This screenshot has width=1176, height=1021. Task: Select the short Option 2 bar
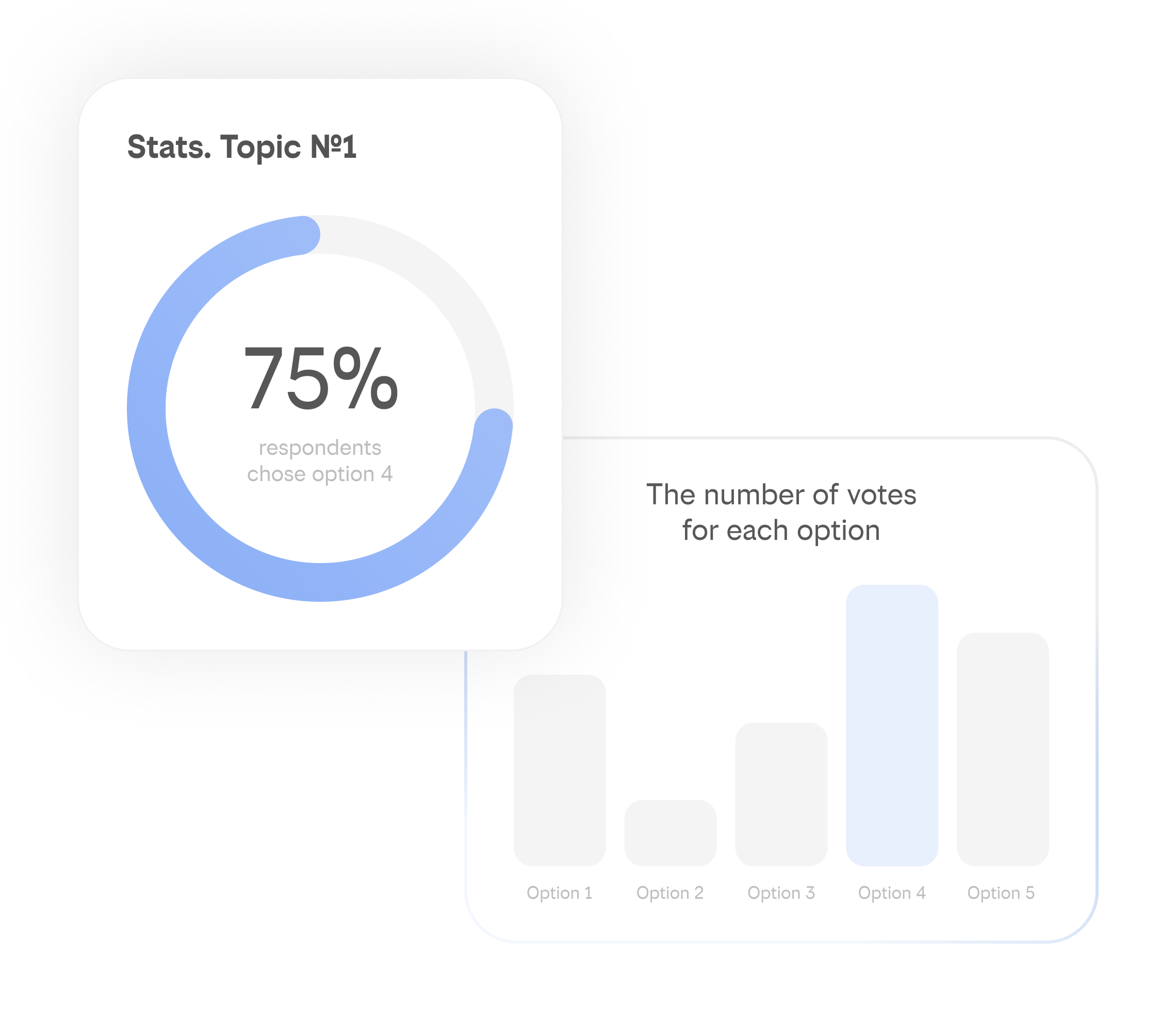tap(670, 833)
